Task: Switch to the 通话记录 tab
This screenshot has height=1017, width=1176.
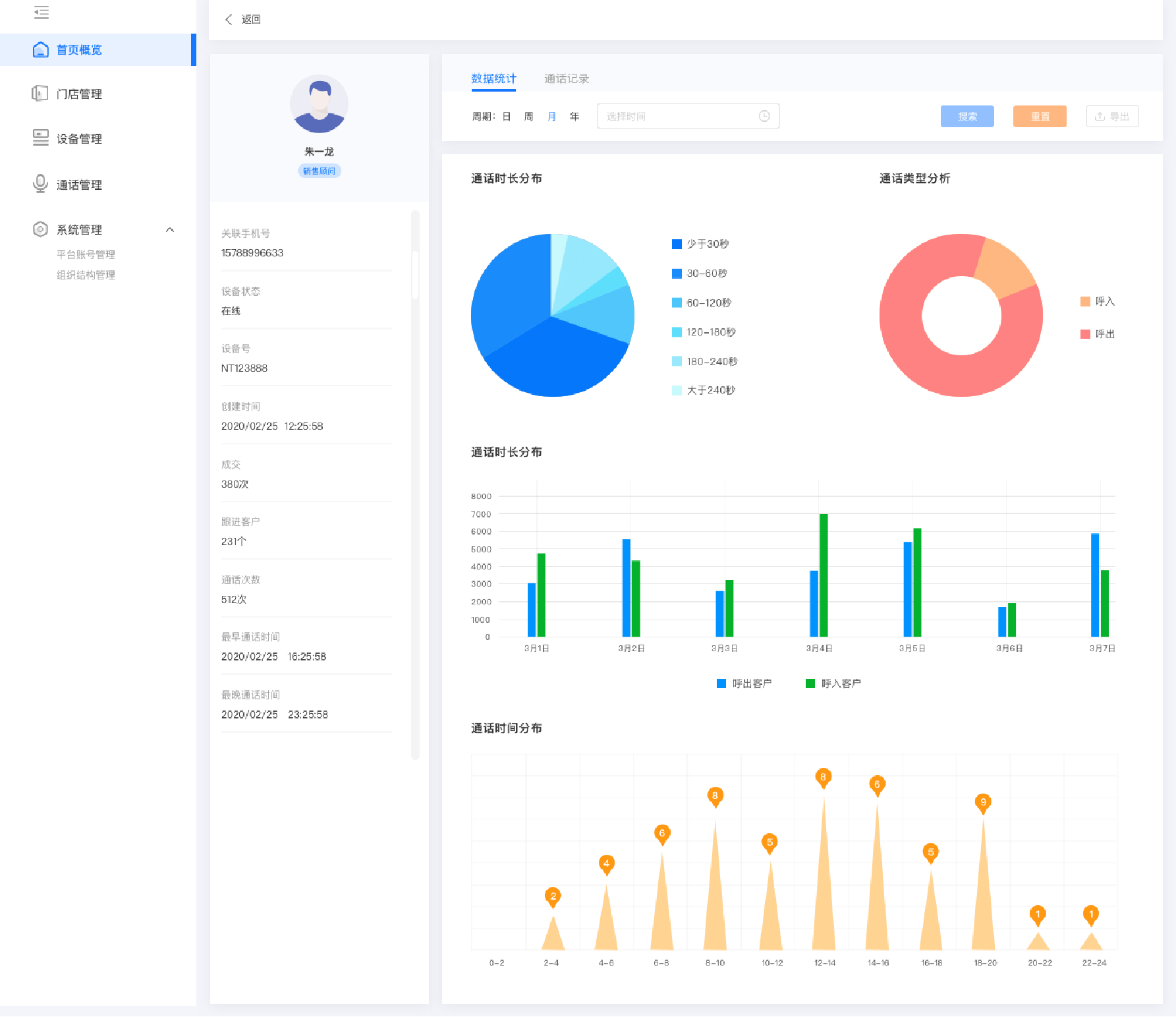Action: coord(566,78)
